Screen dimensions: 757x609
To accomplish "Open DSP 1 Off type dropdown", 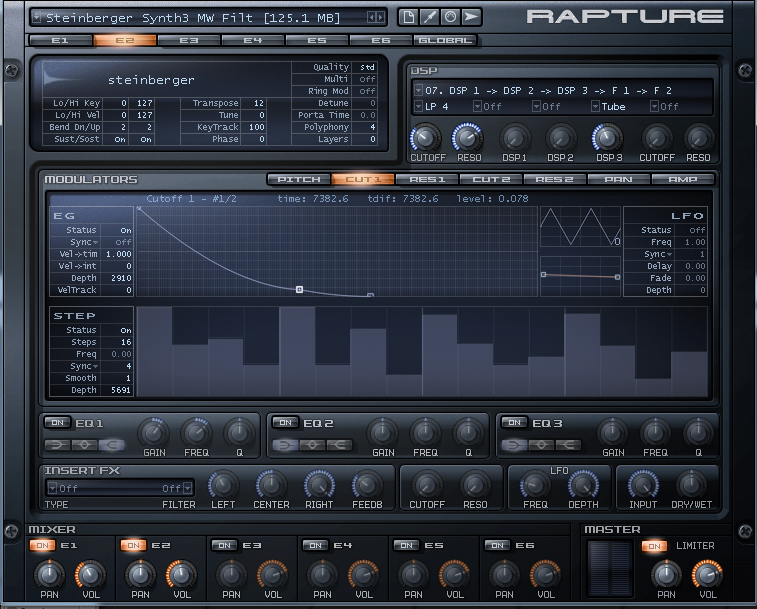I will point(477,106).
